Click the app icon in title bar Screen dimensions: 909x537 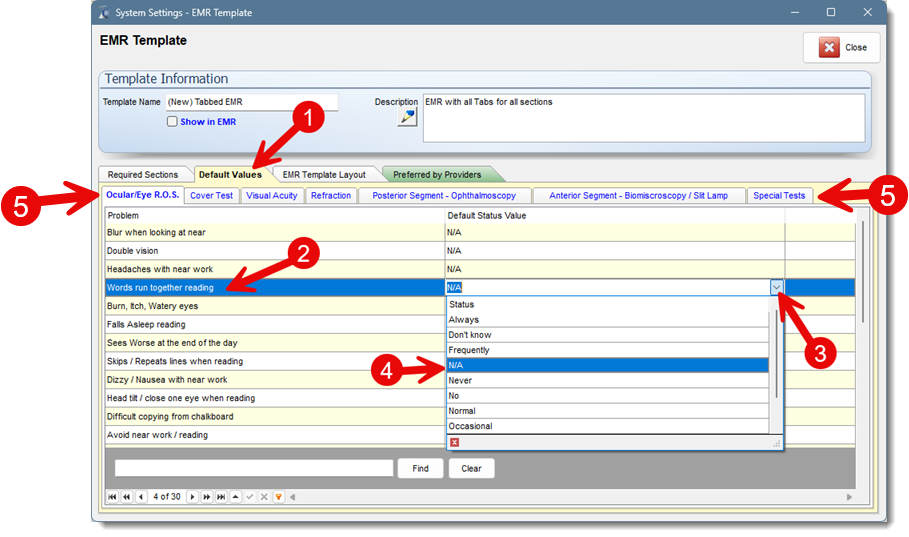click(104, 13)
